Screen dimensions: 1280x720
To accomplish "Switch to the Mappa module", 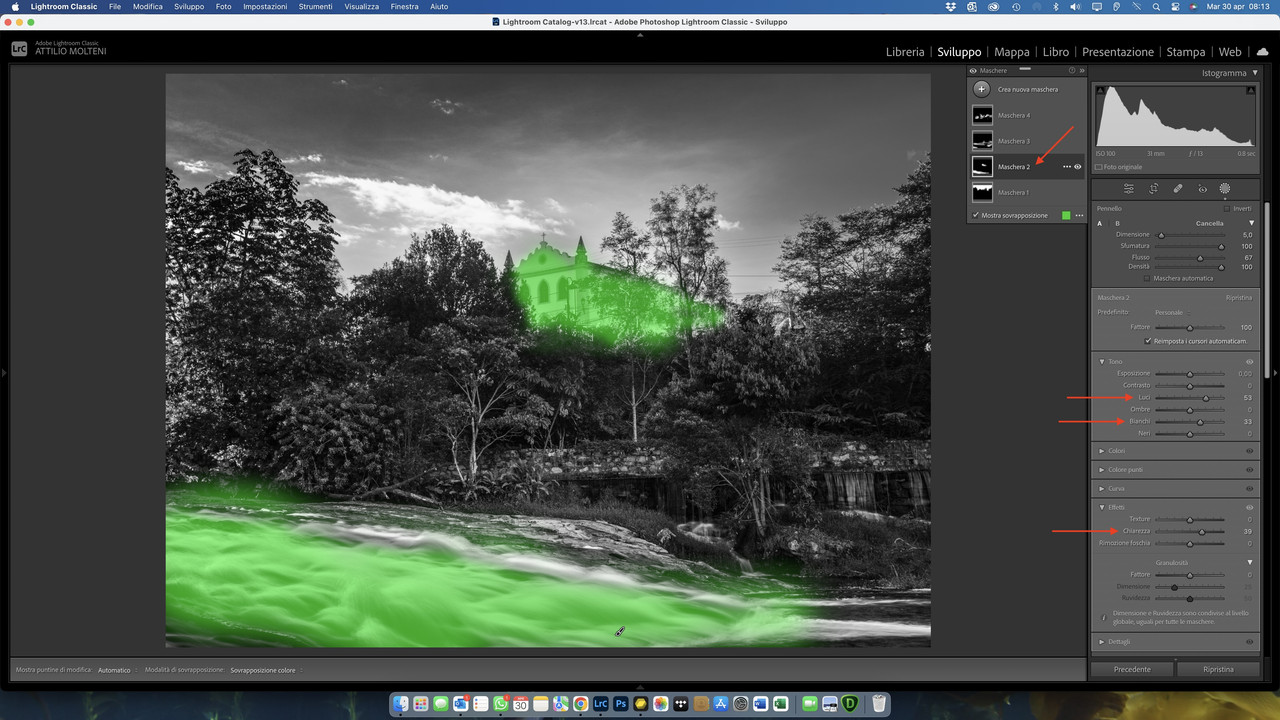I will (1012, 52).
